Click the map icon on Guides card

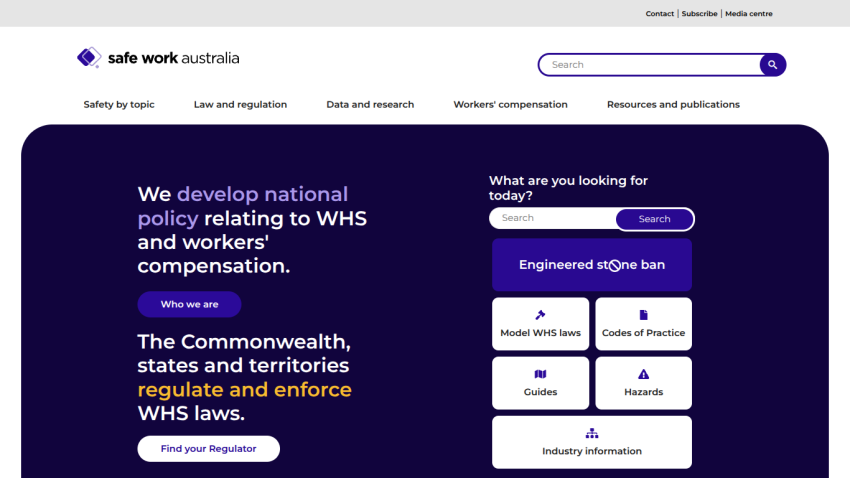pos(540,374)
